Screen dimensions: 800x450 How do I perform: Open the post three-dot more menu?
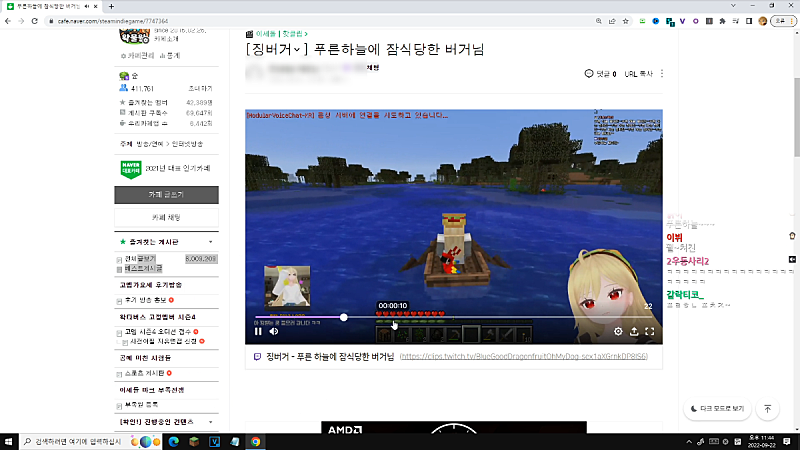point(662,74)
